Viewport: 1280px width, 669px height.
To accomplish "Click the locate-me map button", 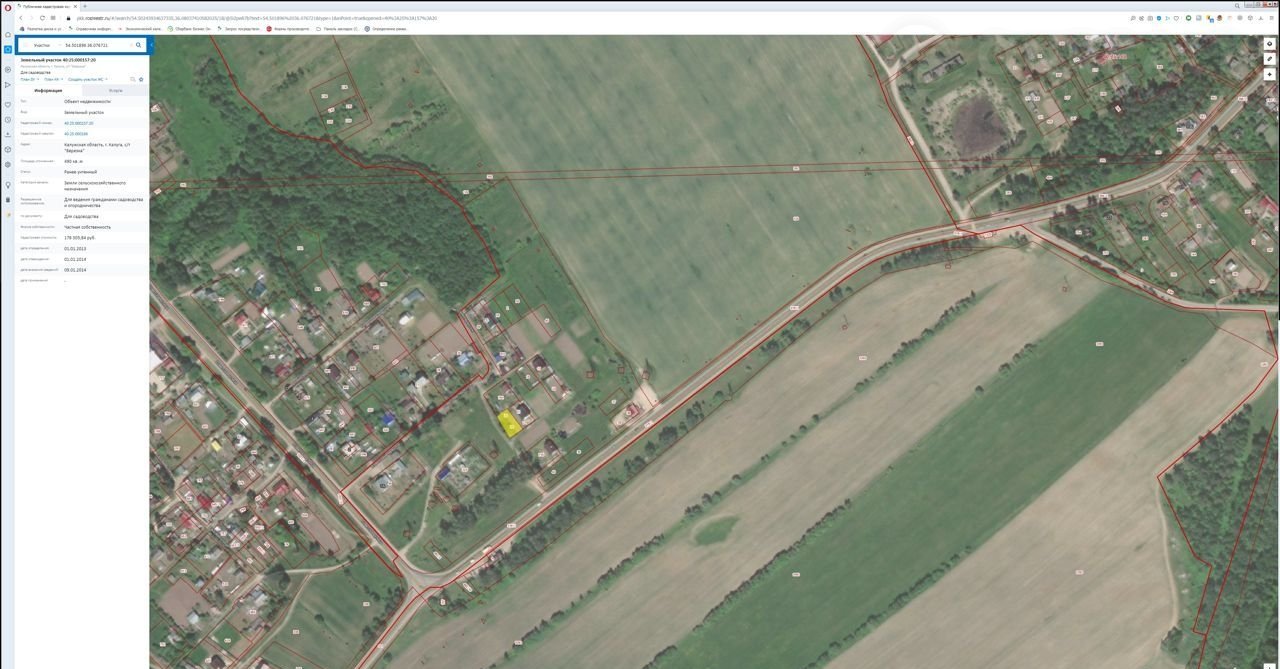I will click(1269, 75).
